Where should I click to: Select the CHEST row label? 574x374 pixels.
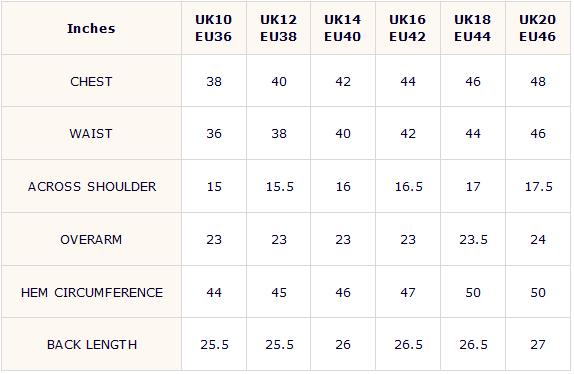[x=91, y=82]
